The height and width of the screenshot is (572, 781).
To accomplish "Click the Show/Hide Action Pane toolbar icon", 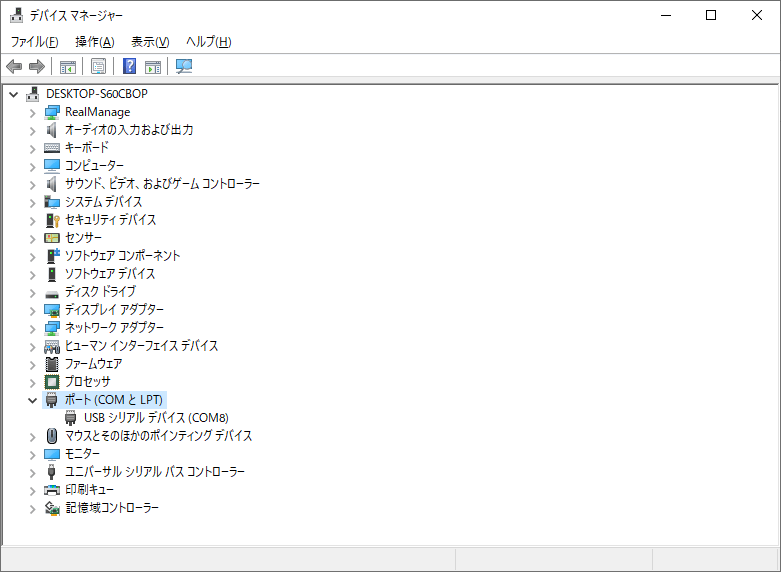I will click(153, 67).
